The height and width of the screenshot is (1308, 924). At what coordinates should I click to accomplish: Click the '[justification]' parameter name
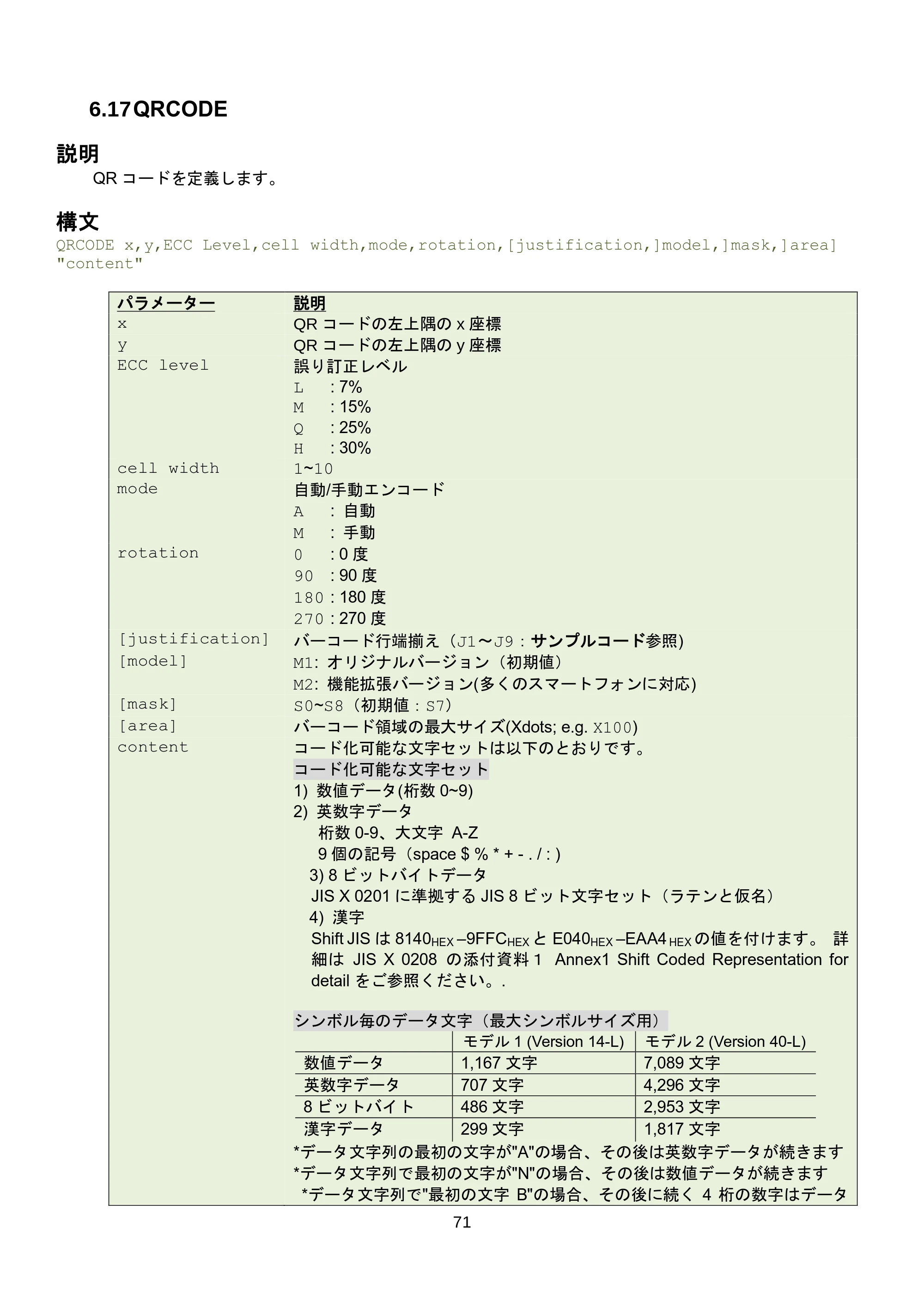tap(193, 639)
